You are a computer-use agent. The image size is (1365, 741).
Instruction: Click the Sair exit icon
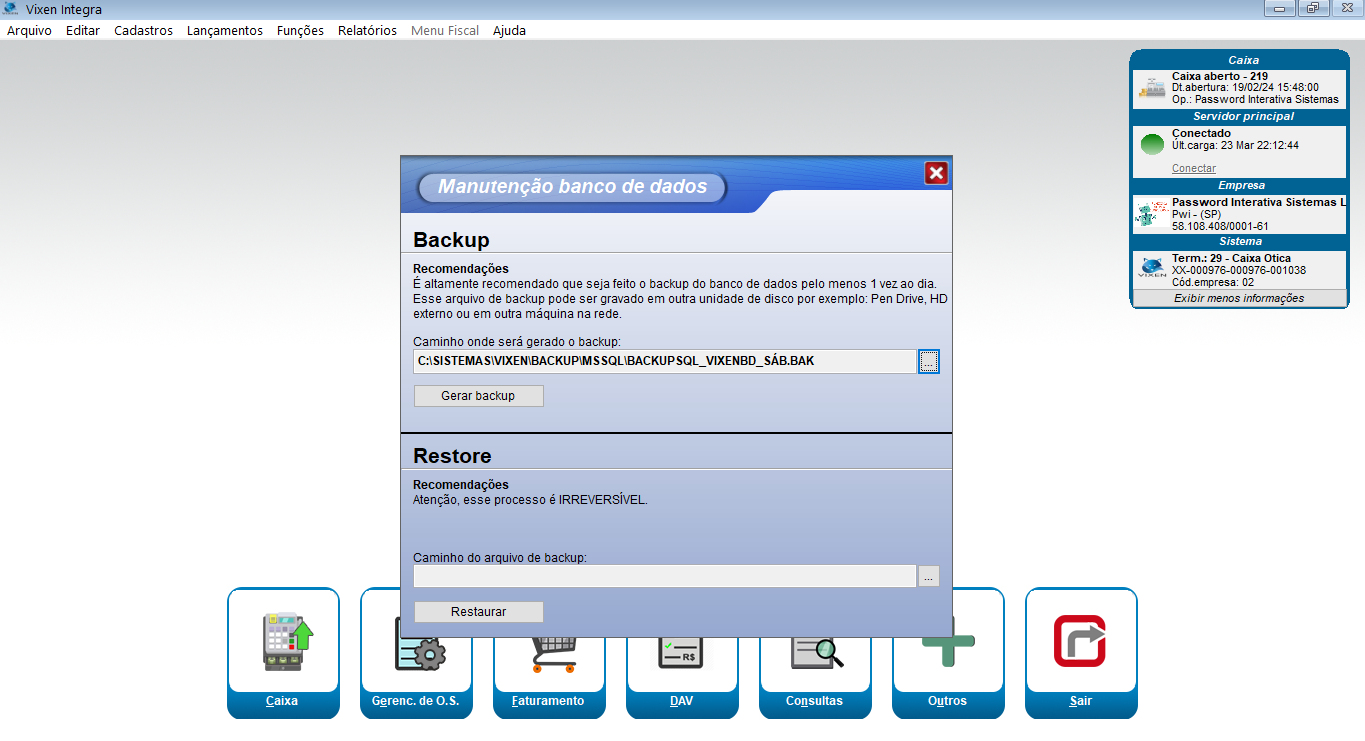(1080, 640)
